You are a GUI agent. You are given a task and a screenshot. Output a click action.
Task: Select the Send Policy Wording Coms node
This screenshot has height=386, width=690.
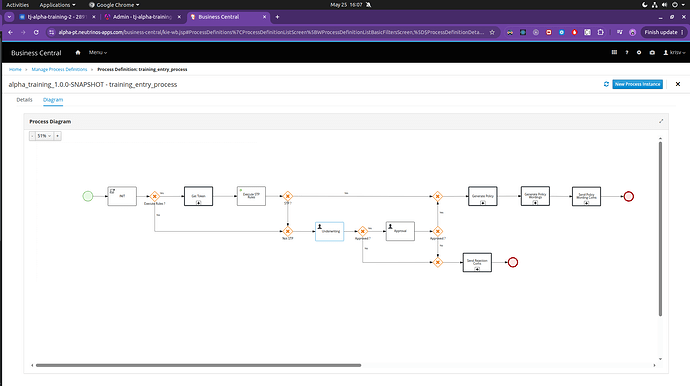pos(586,196)
